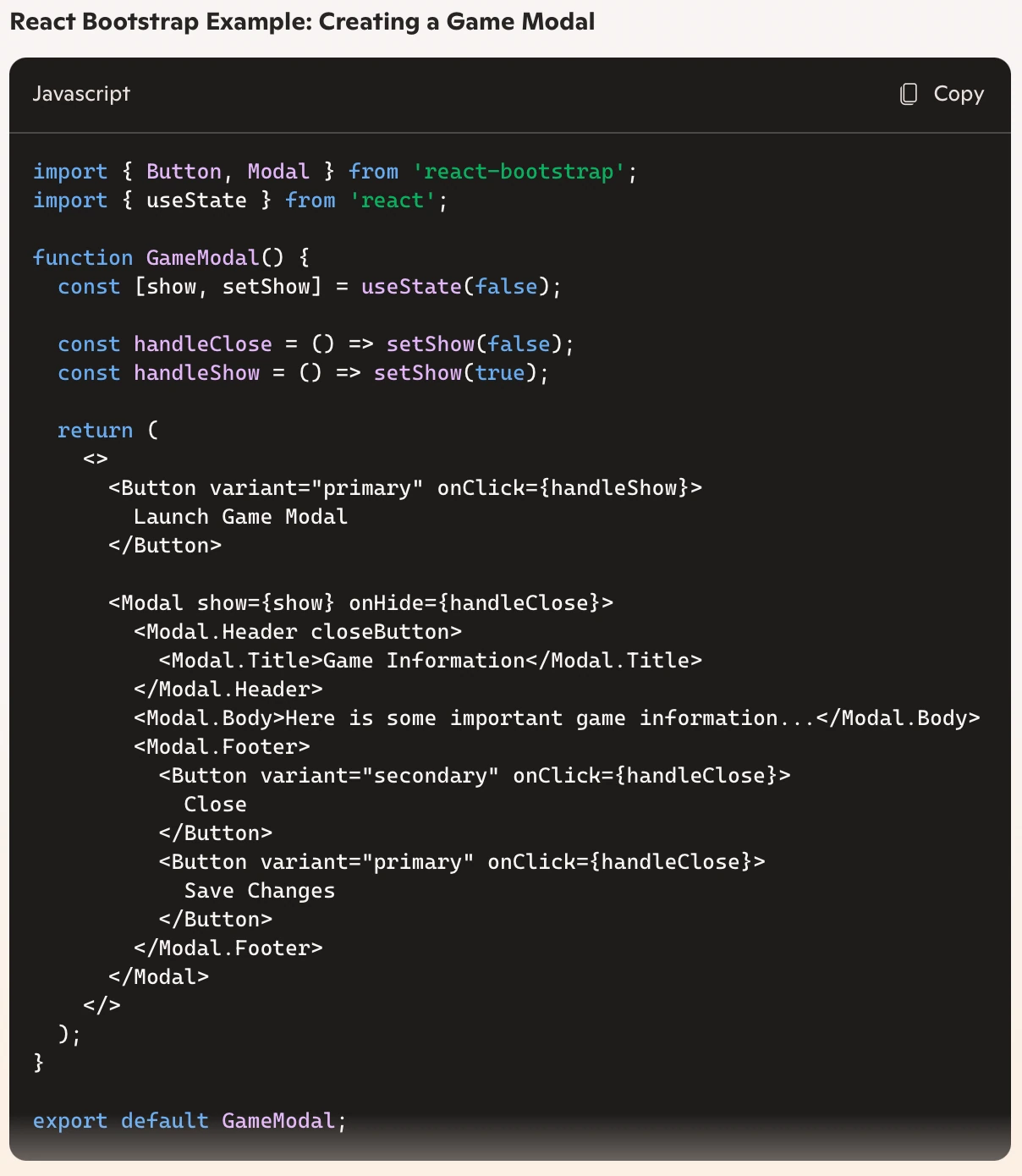Click the Javascript language label
The height and width of the screenshot is (1176, 1022).
pos(81,94)
